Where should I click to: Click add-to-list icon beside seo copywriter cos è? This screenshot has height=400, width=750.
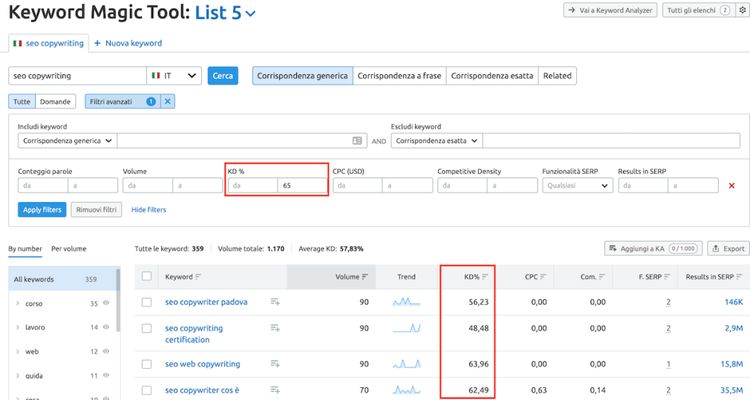(275, 389)
